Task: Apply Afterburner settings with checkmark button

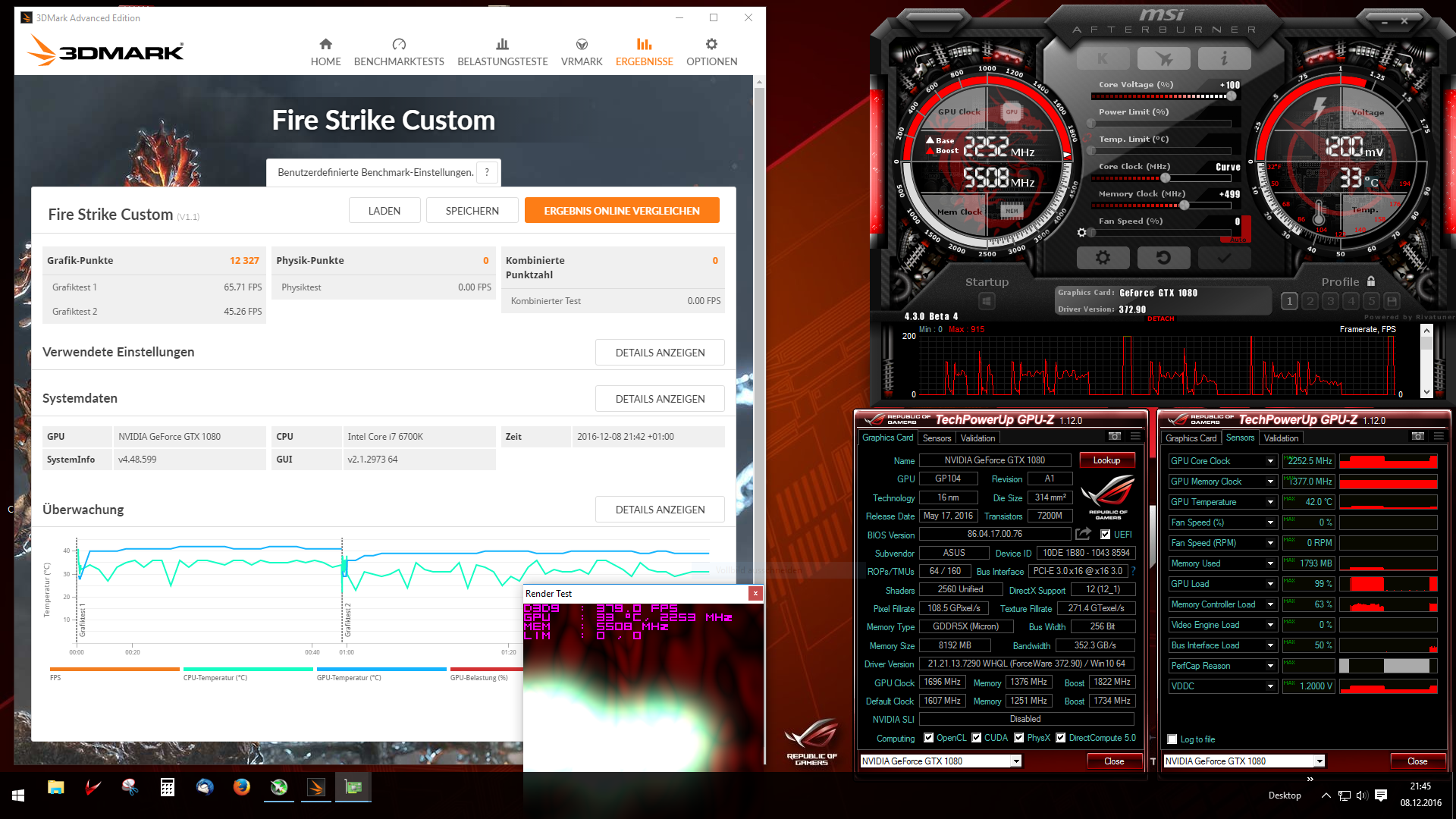Action: coord(1224,258)
